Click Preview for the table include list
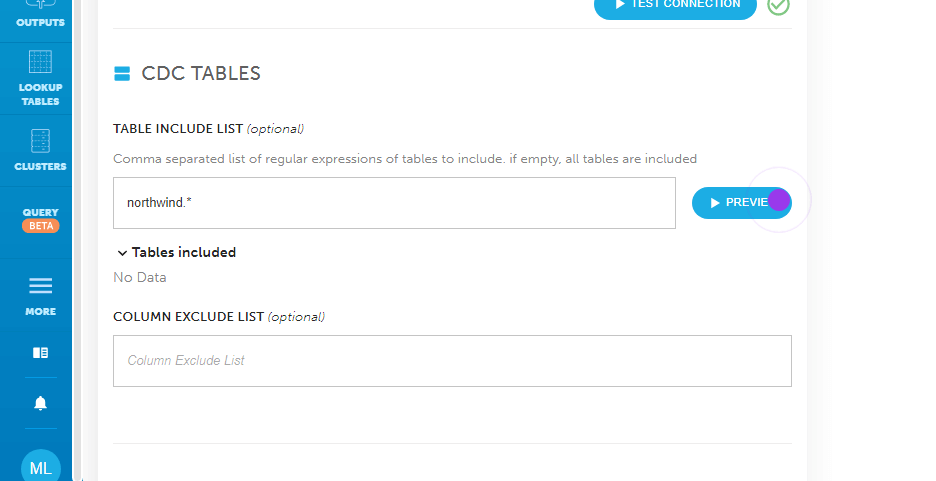Viewport: 936px width, 481px height. tap(741, 203)
